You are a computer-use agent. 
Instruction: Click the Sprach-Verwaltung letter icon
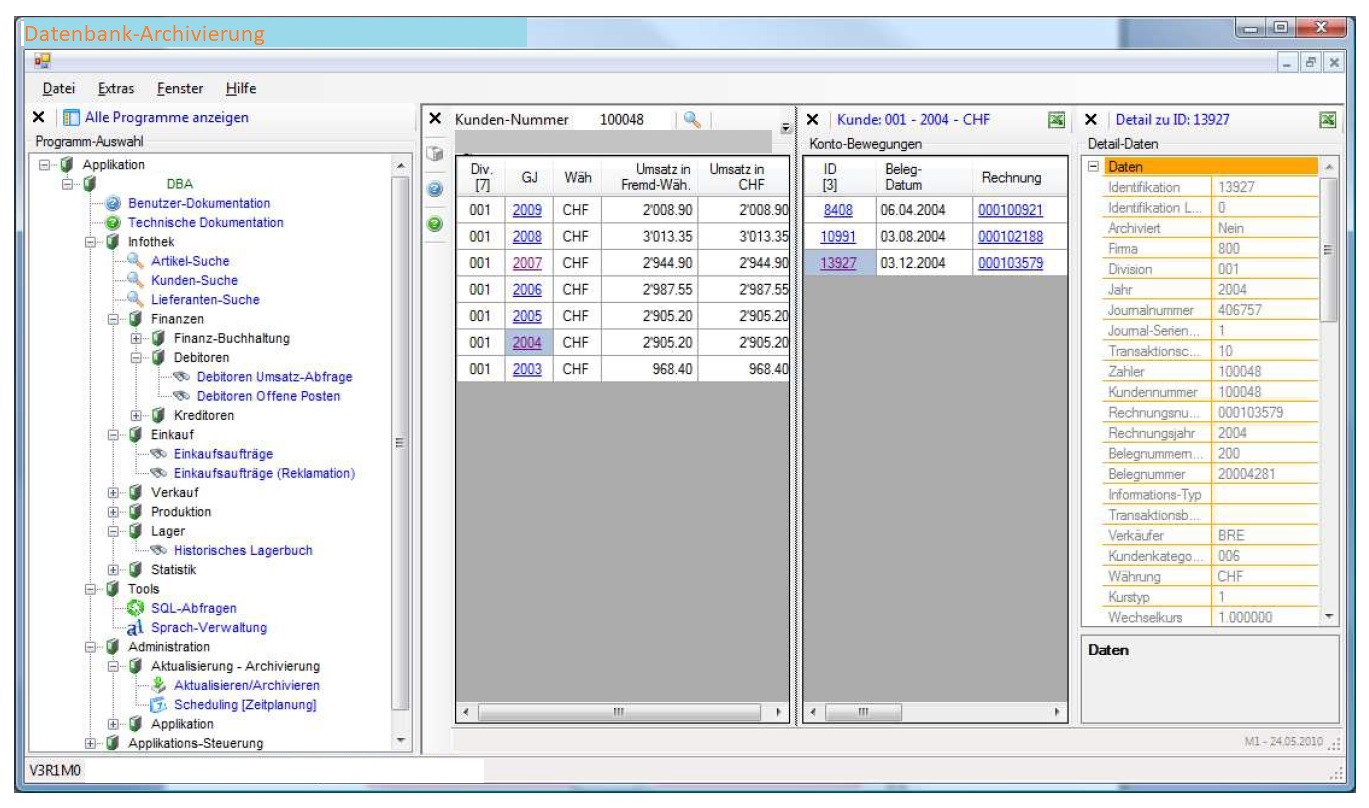coord(136,628)
